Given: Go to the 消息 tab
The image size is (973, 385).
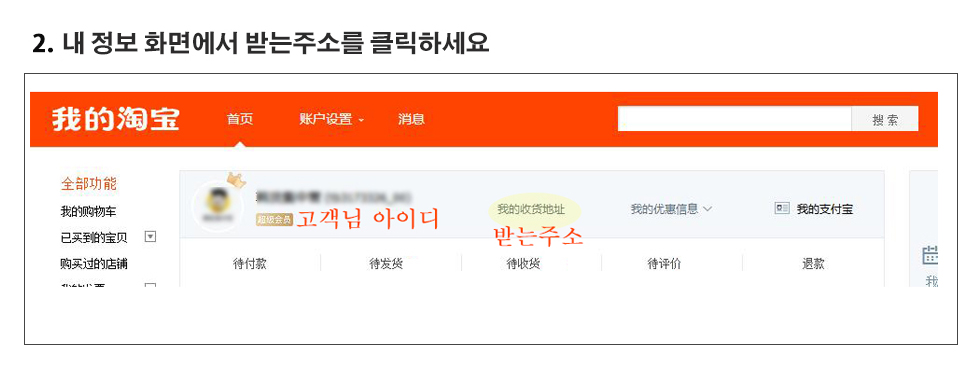Looking at the screenshot, I should 411,119.
